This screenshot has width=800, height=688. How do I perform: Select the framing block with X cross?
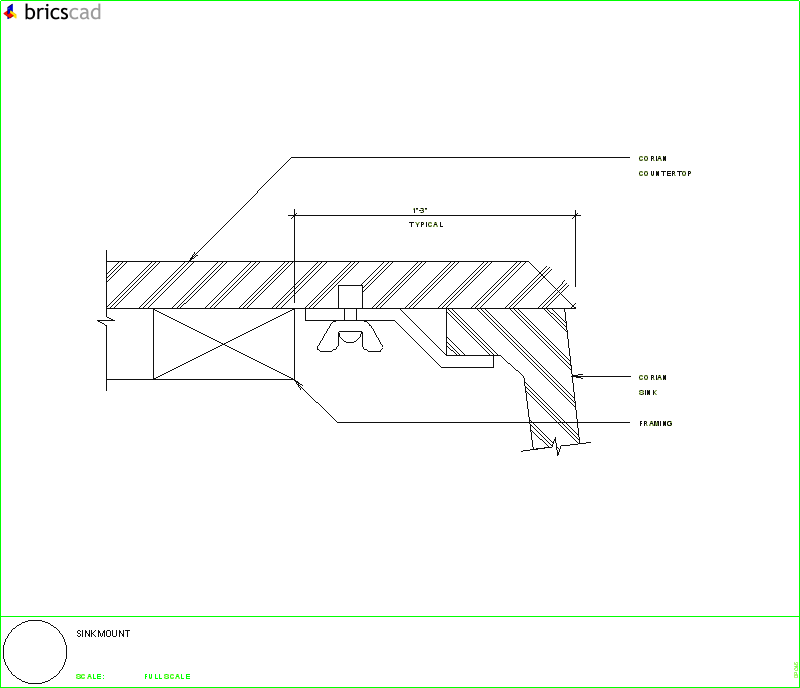coord(223,344)
